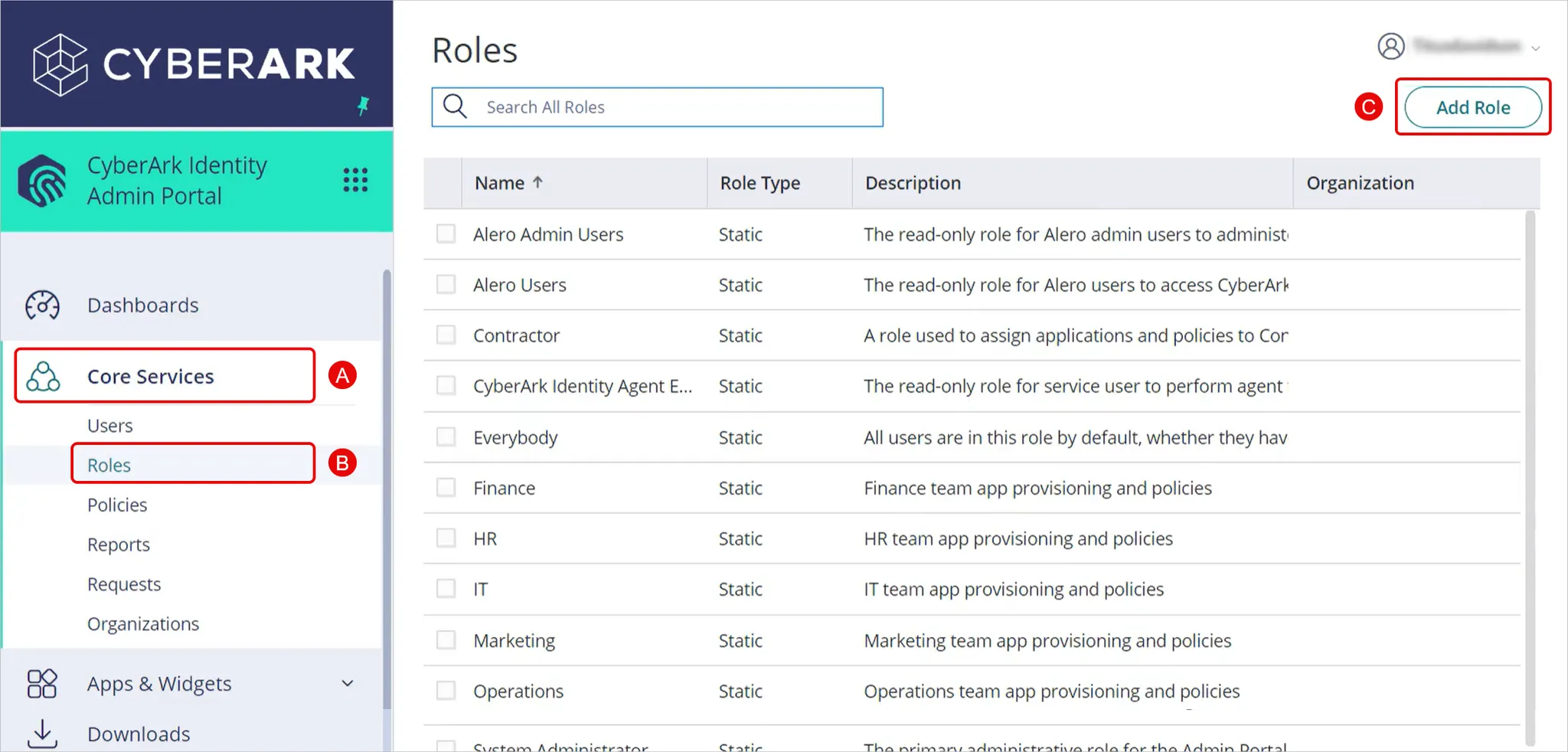
Task: Click 'Finance team app provisioning and policies'
Action: coord(1037,488)
